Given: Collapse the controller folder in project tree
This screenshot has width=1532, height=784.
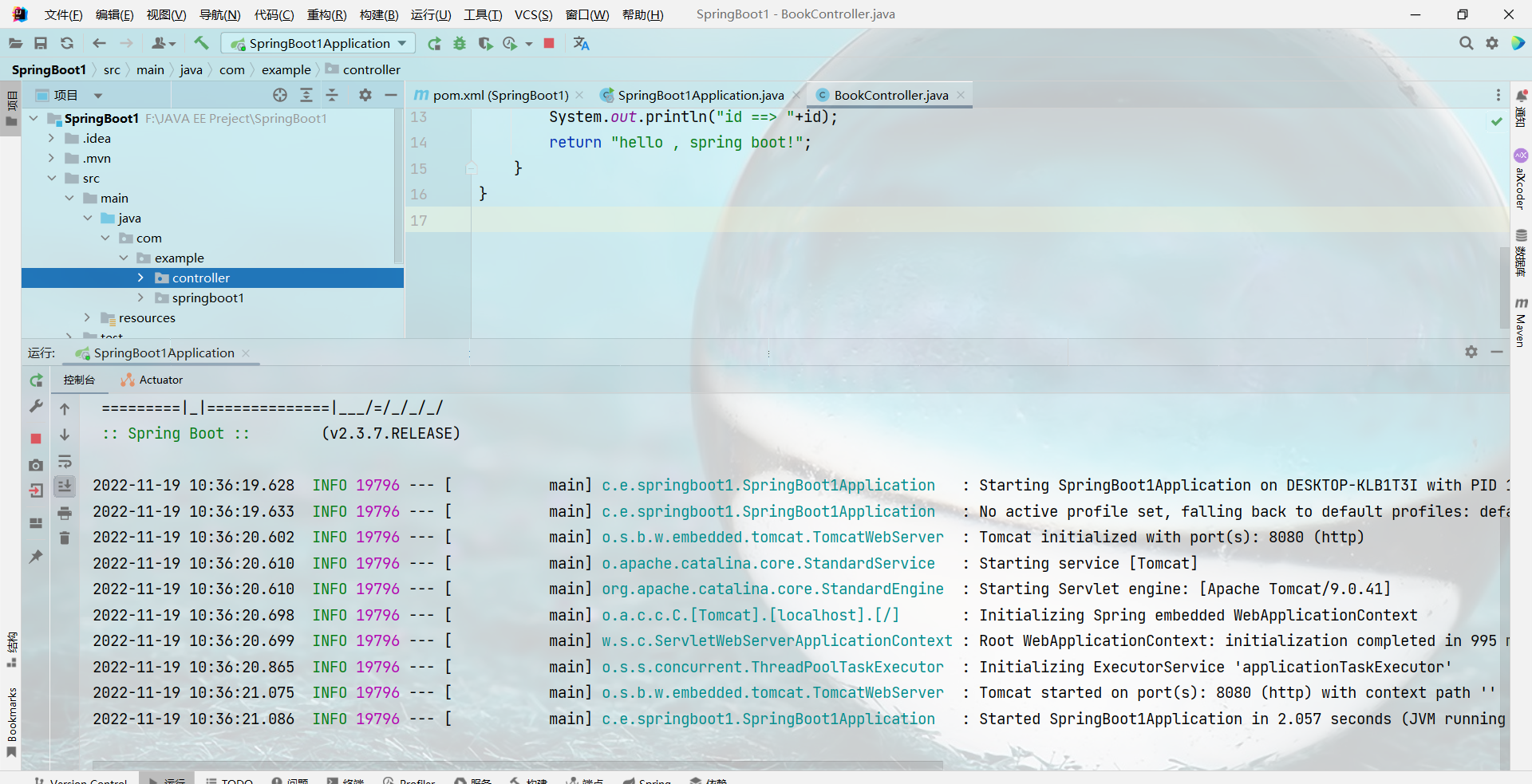Looking at the screenshot, I should (140, 278).
